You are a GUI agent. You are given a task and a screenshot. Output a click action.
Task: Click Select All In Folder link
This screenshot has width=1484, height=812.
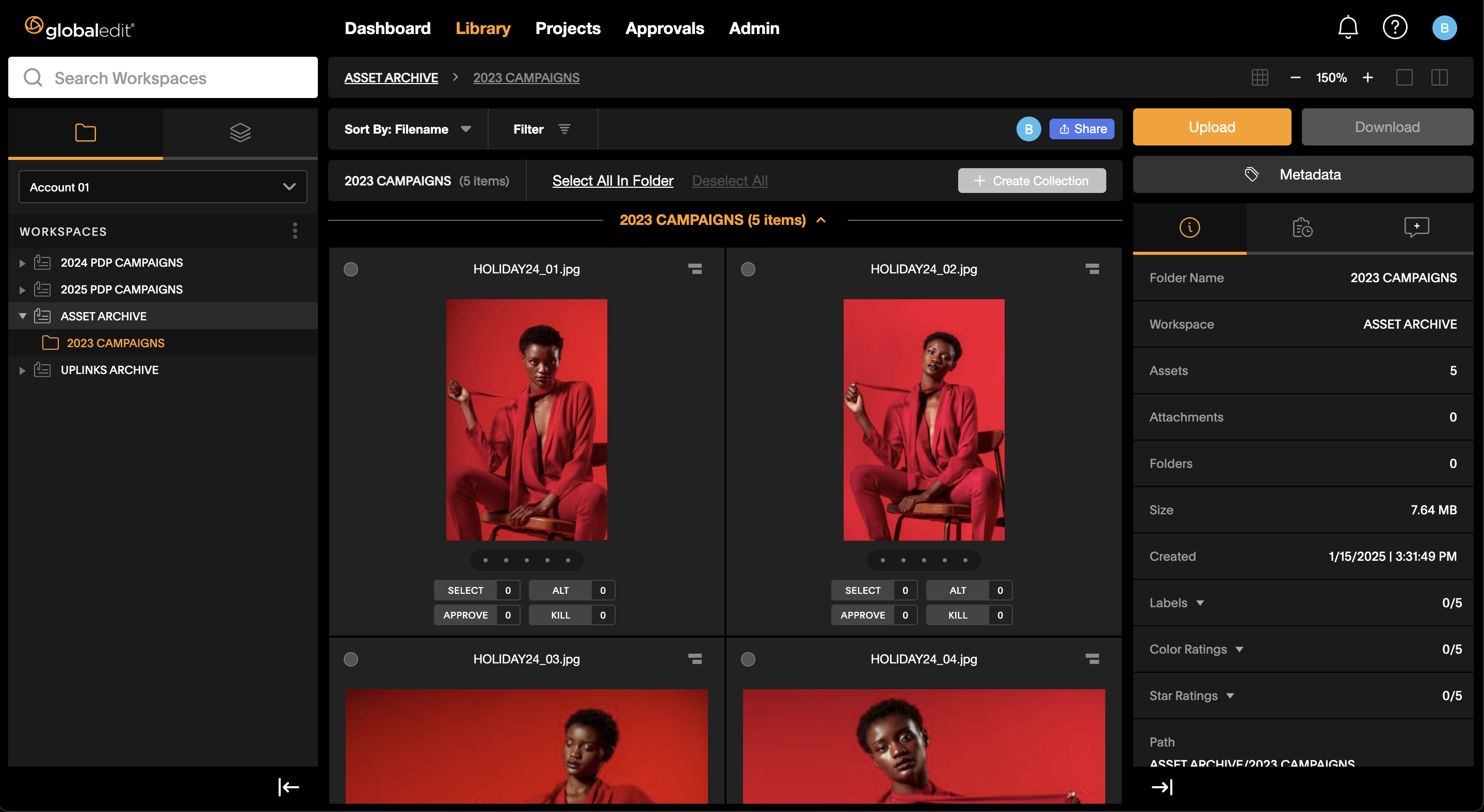point(612,181)
